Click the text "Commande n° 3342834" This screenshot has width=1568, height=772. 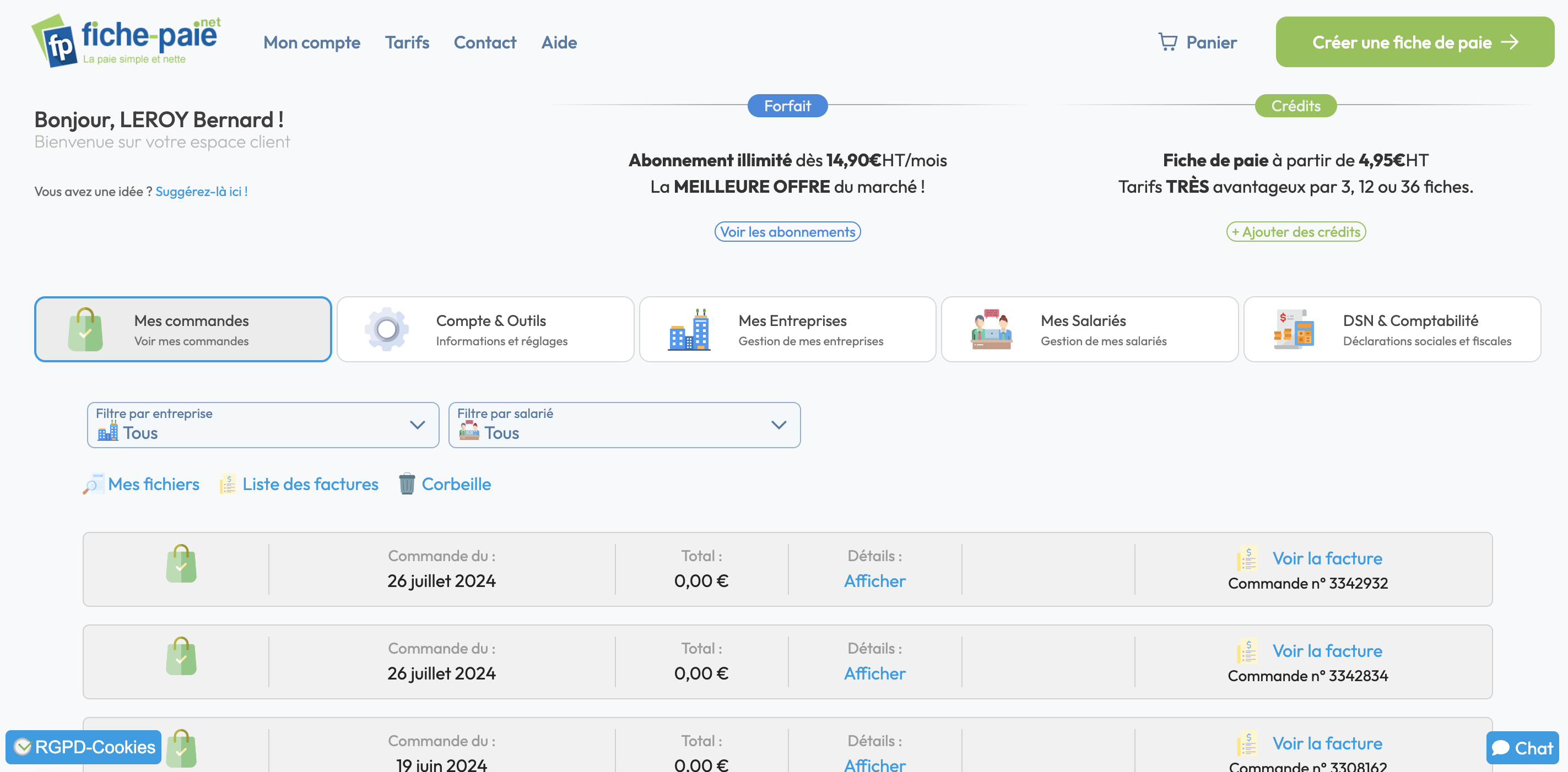[x=1308, y=676]
